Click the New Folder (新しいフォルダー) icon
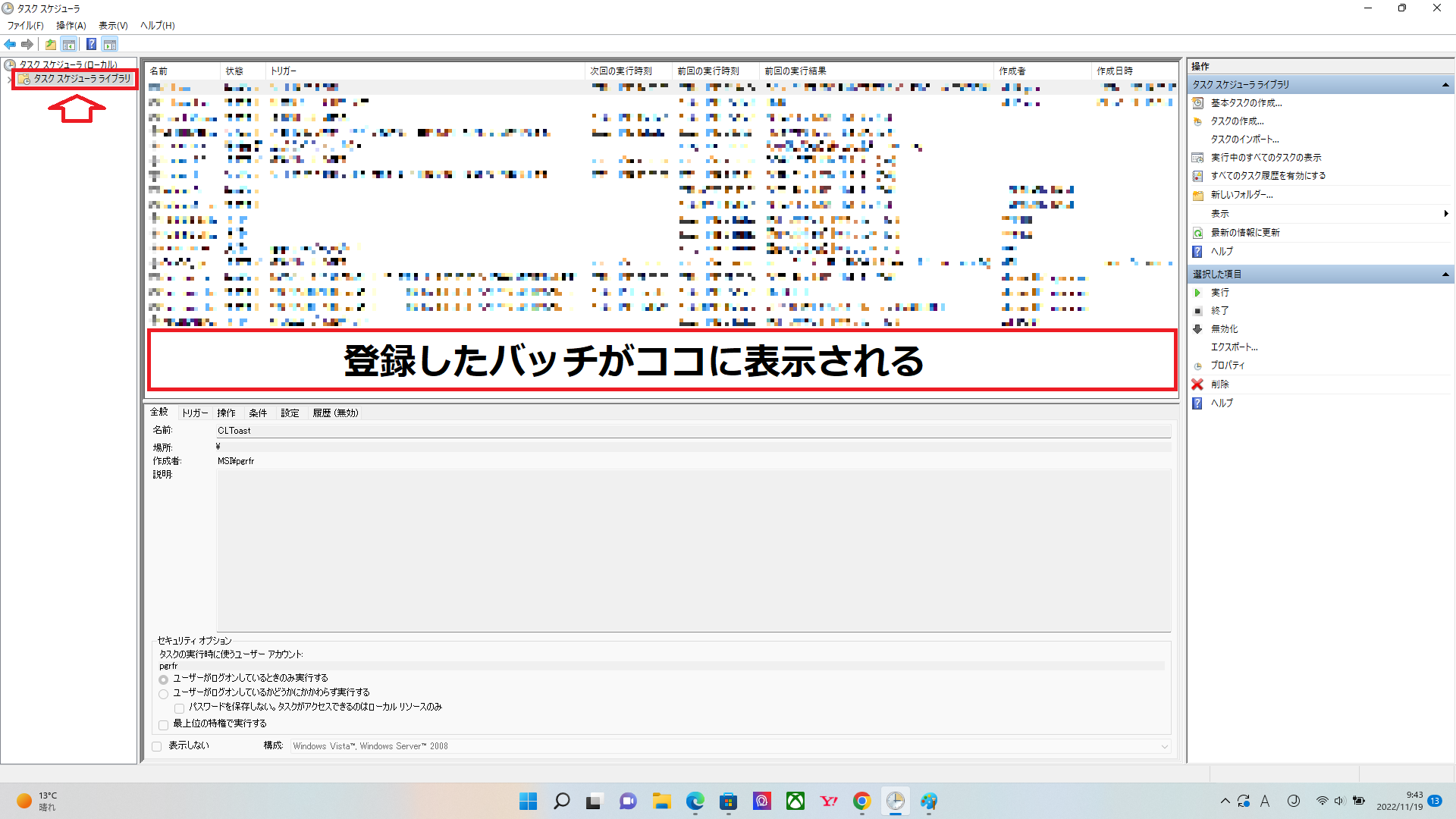Viewport: 1456px width, 819px height. [x=1197, y=195]
